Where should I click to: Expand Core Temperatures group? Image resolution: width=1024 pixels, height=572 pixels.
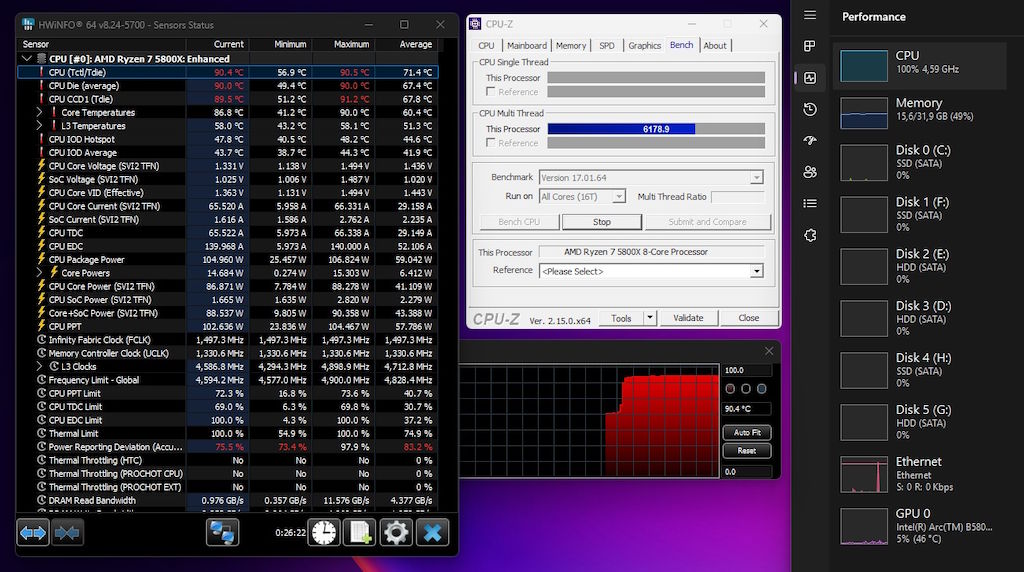pos(39,112)
